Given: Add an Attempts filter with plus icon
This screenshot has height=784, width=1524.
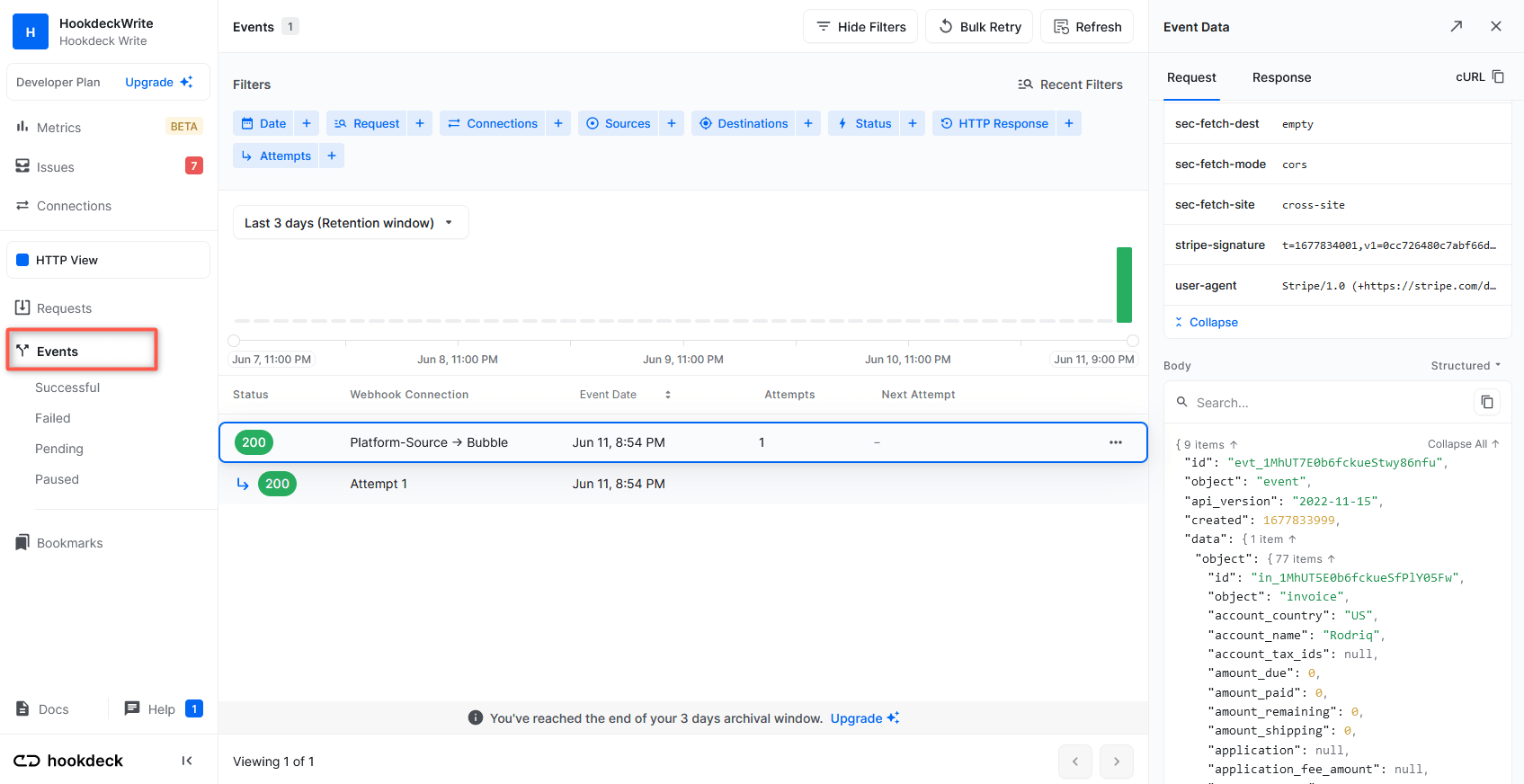Looking at the screenshot, I should tap(332, 156).
